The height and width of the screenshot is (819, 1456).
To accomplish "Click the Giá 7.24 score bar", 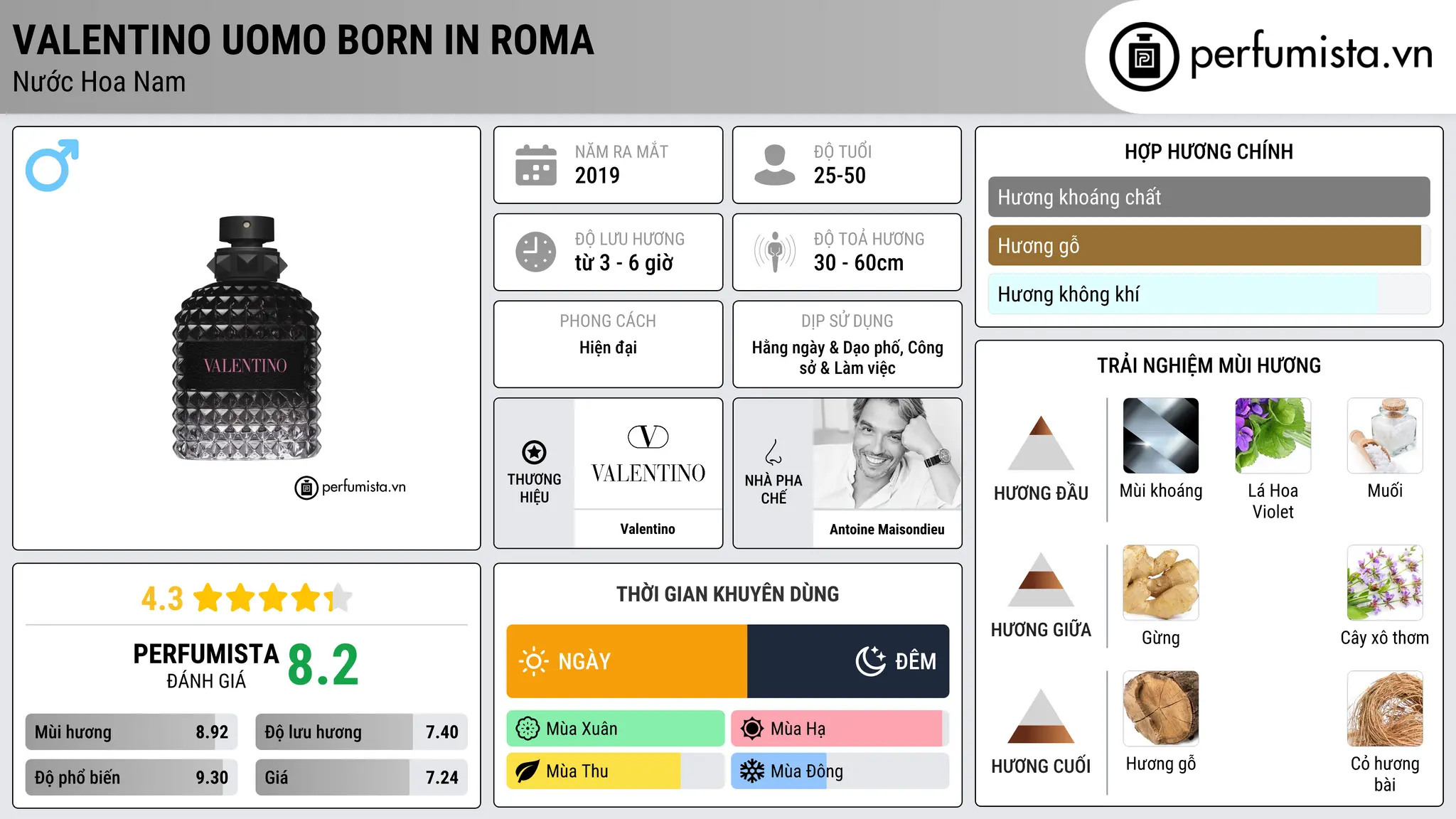I will [362, 777].
